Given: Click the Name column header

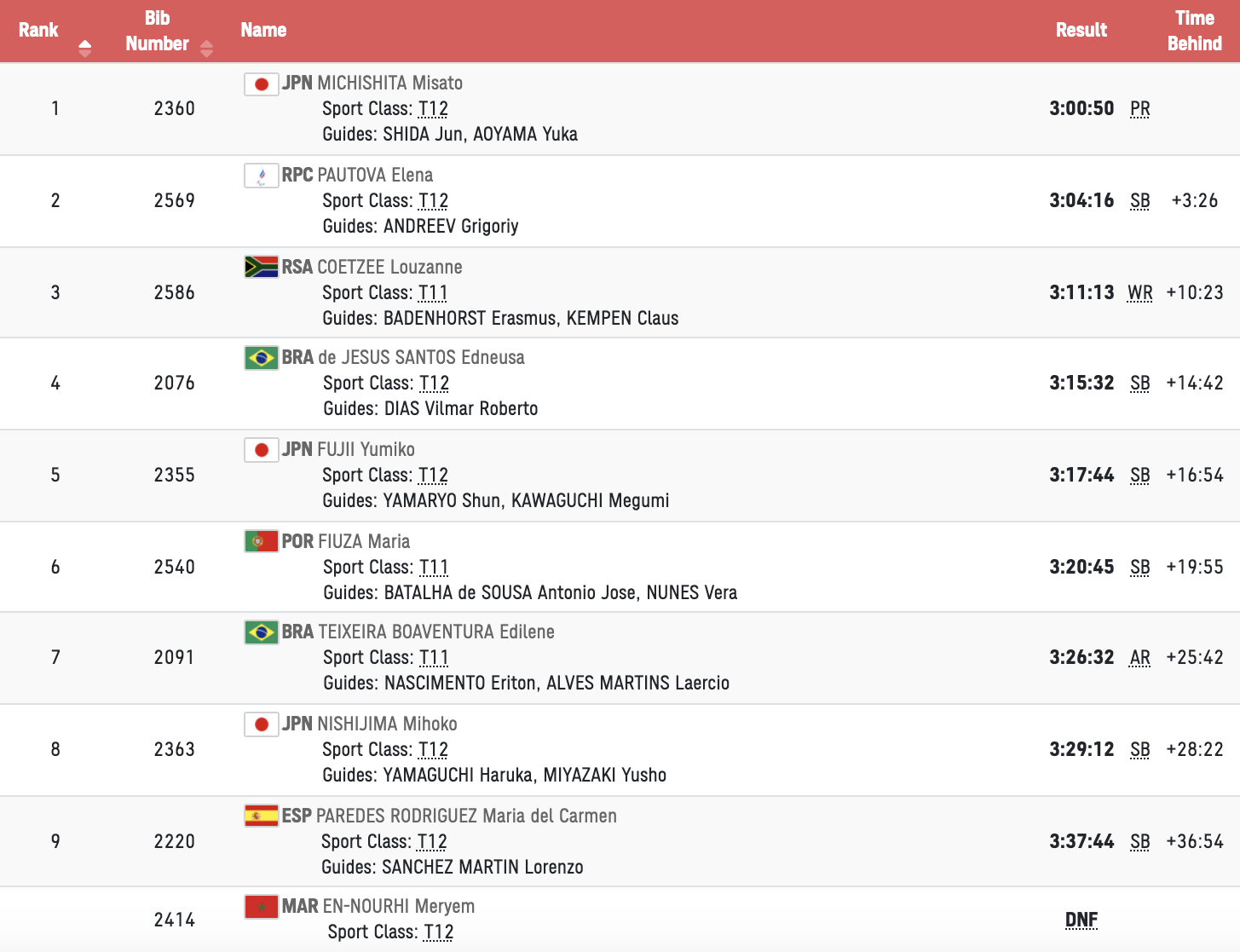Looking at the screenshot, I should tap(263, 31).
